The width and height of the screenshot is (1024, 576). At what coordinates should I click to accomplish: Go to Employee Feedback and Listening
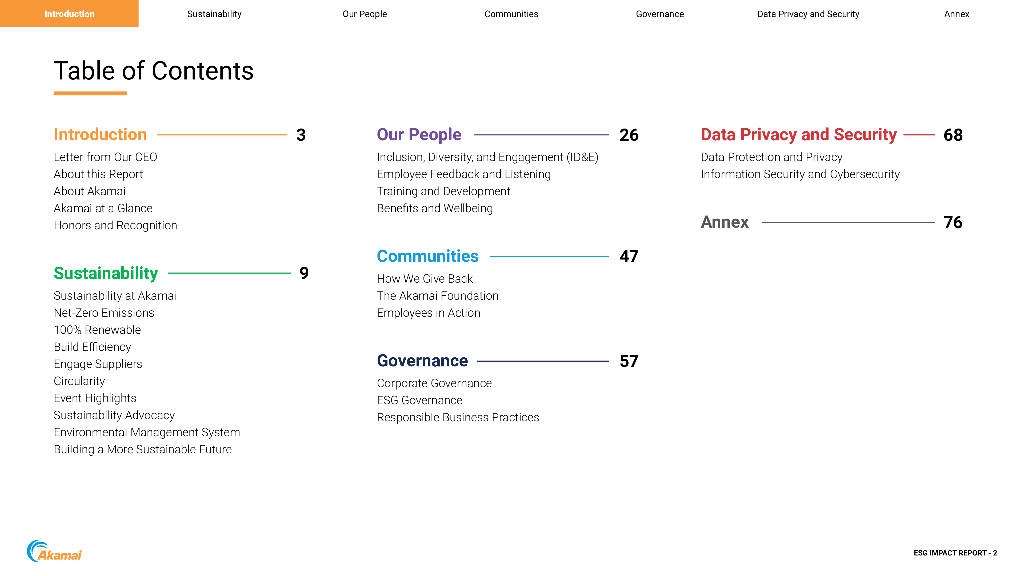(463, 174)
